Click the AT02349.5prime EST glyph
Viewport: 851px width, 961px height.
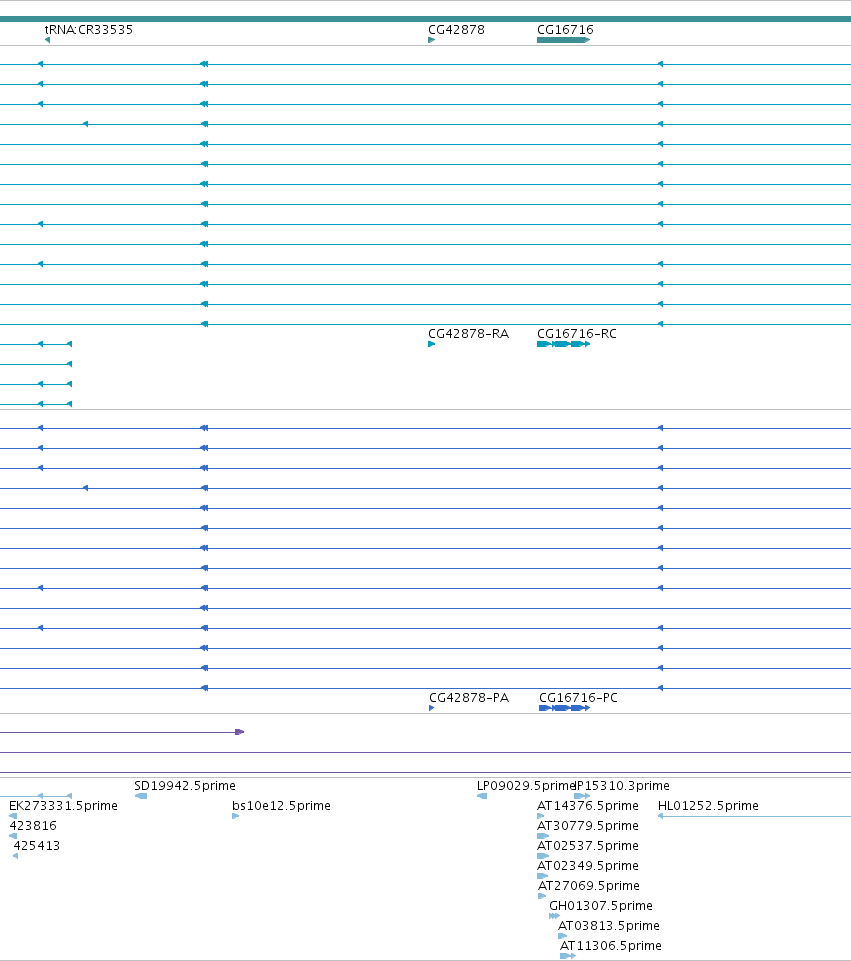[542, 876]
